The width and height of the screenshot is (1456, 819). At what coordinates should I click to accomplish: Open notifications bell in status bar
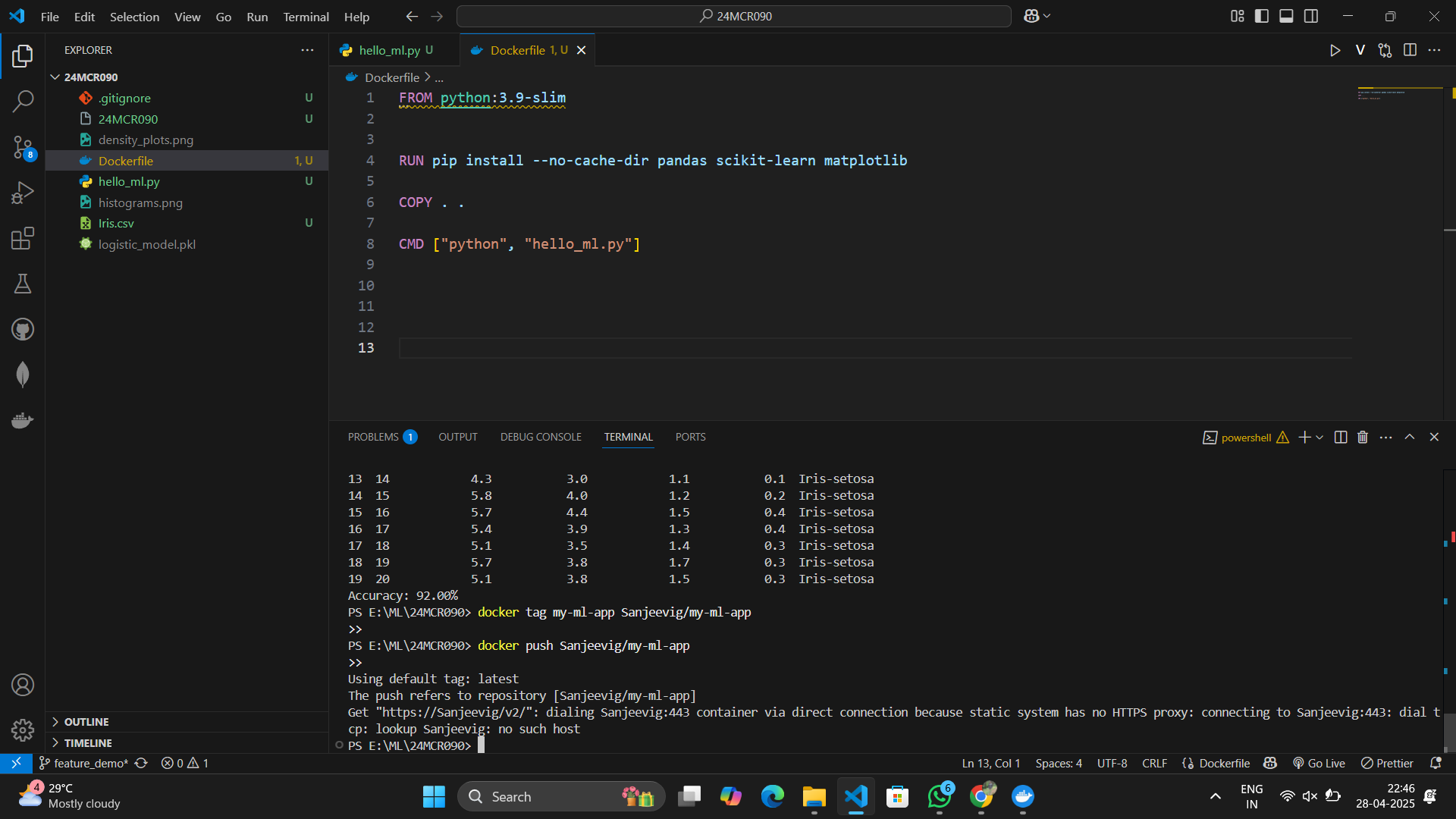1435,763
